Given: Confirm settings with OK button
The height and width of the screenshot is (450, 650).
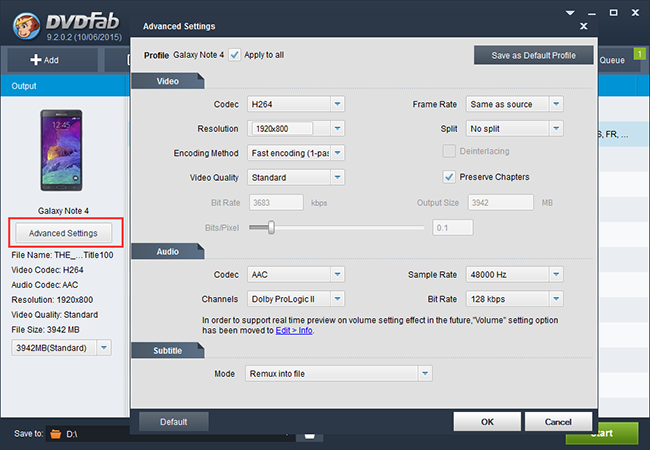Looking at the screenshot, I should point(487,422).
